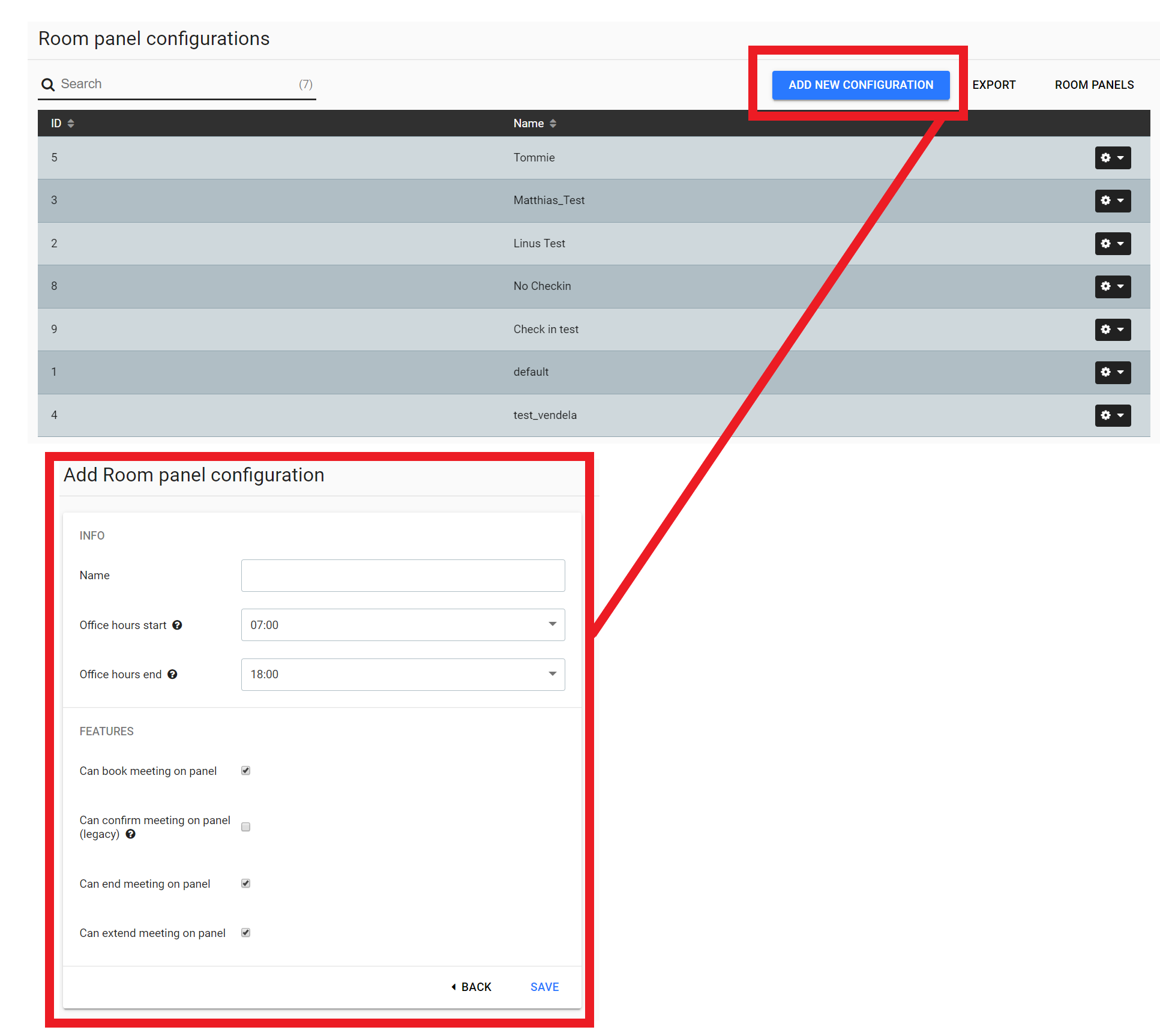This screenshot has width=1160, height=1036.
Task: Expand Office hours end dropdown
Action: [403, 674]
